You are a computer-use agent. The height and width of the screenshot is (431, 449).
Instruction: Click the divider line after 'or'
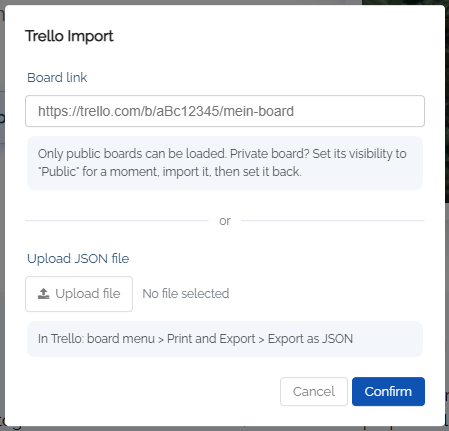point(333,220)
